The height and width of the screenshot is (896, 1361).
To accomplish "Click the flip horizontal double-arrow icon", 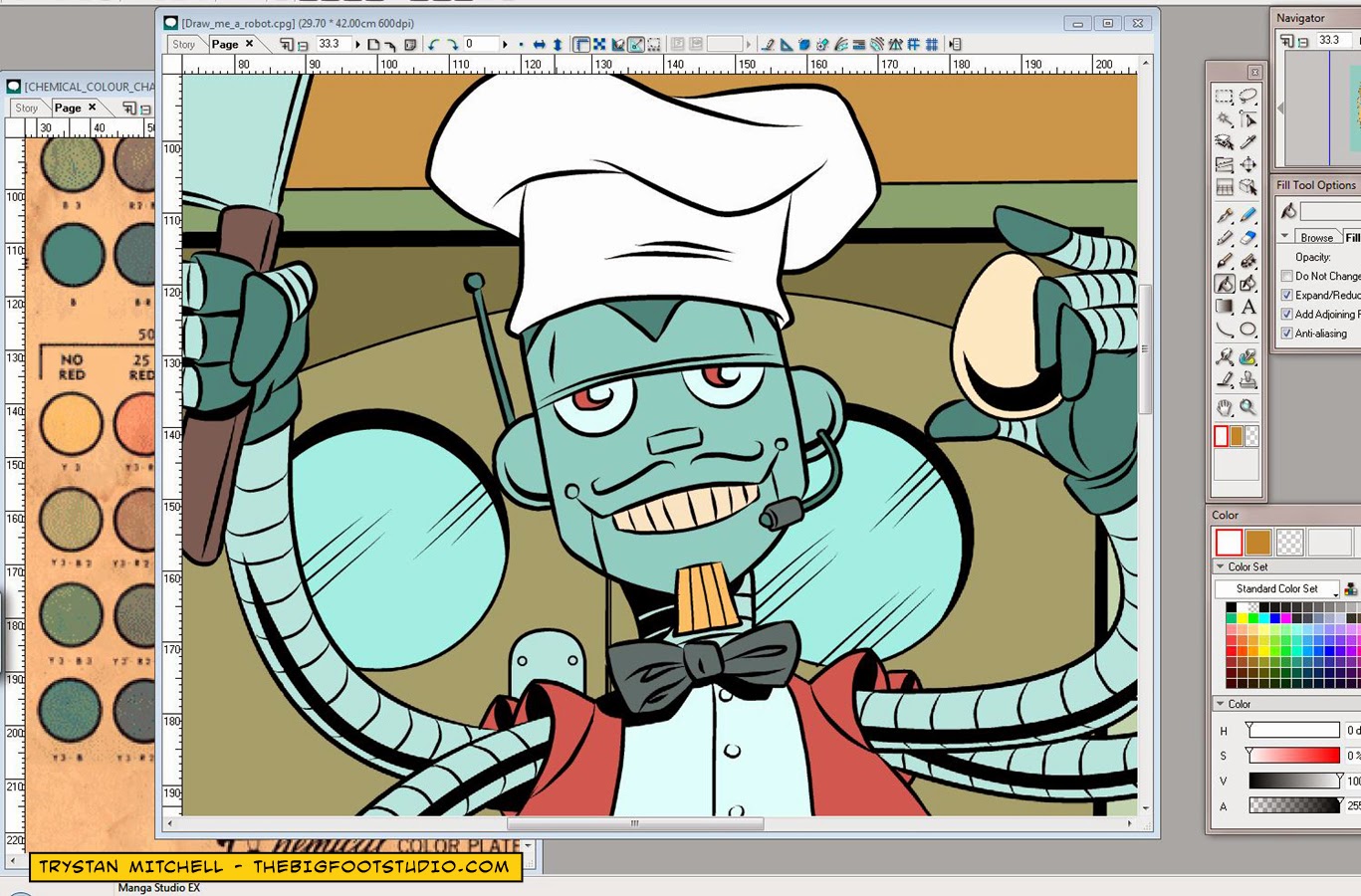I will (x=540, y=44).
